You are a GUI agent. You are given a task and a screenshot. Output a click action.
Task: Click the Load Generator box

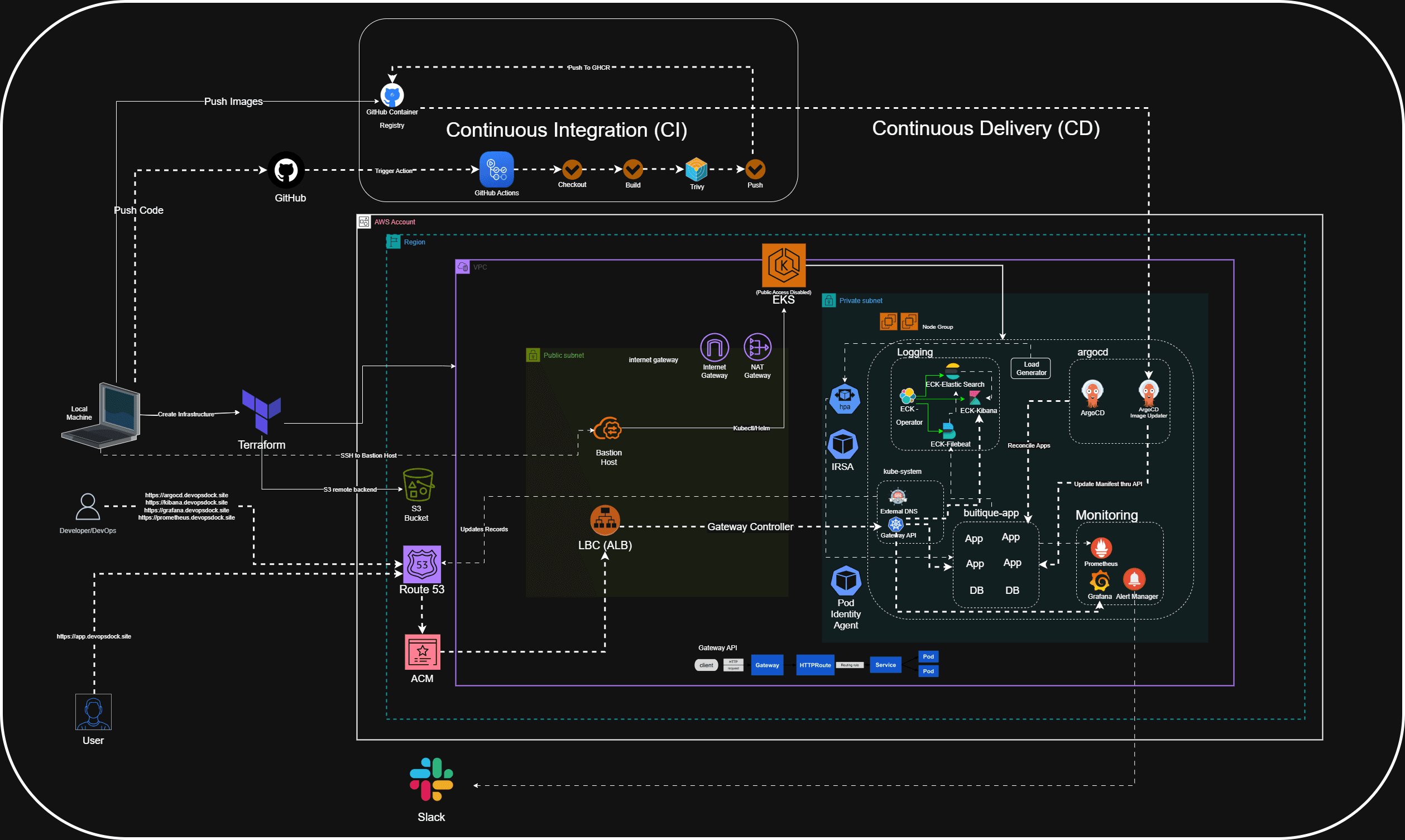(1031, 368)
